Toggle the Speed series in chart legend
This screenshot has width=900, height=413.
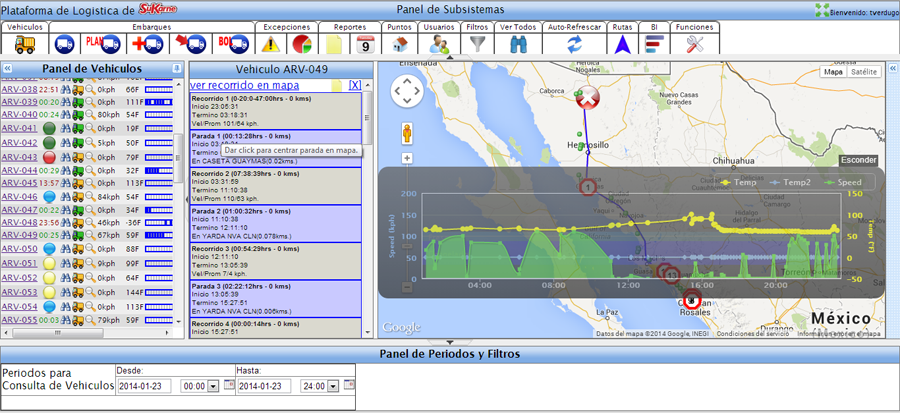(844, 182)
